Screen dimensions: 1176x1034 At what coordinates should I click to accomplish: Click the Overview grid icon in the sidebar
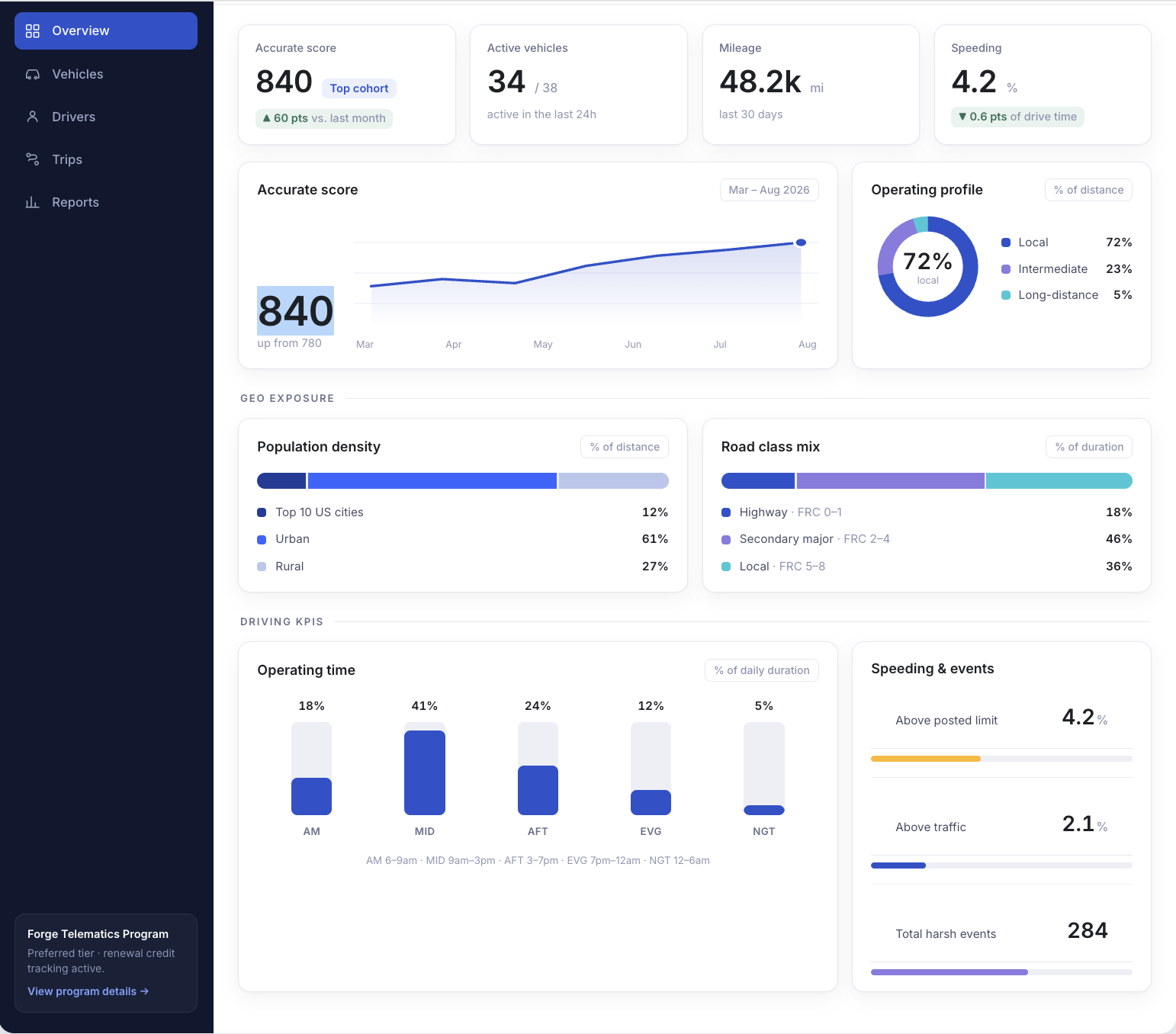click(33, 31)
